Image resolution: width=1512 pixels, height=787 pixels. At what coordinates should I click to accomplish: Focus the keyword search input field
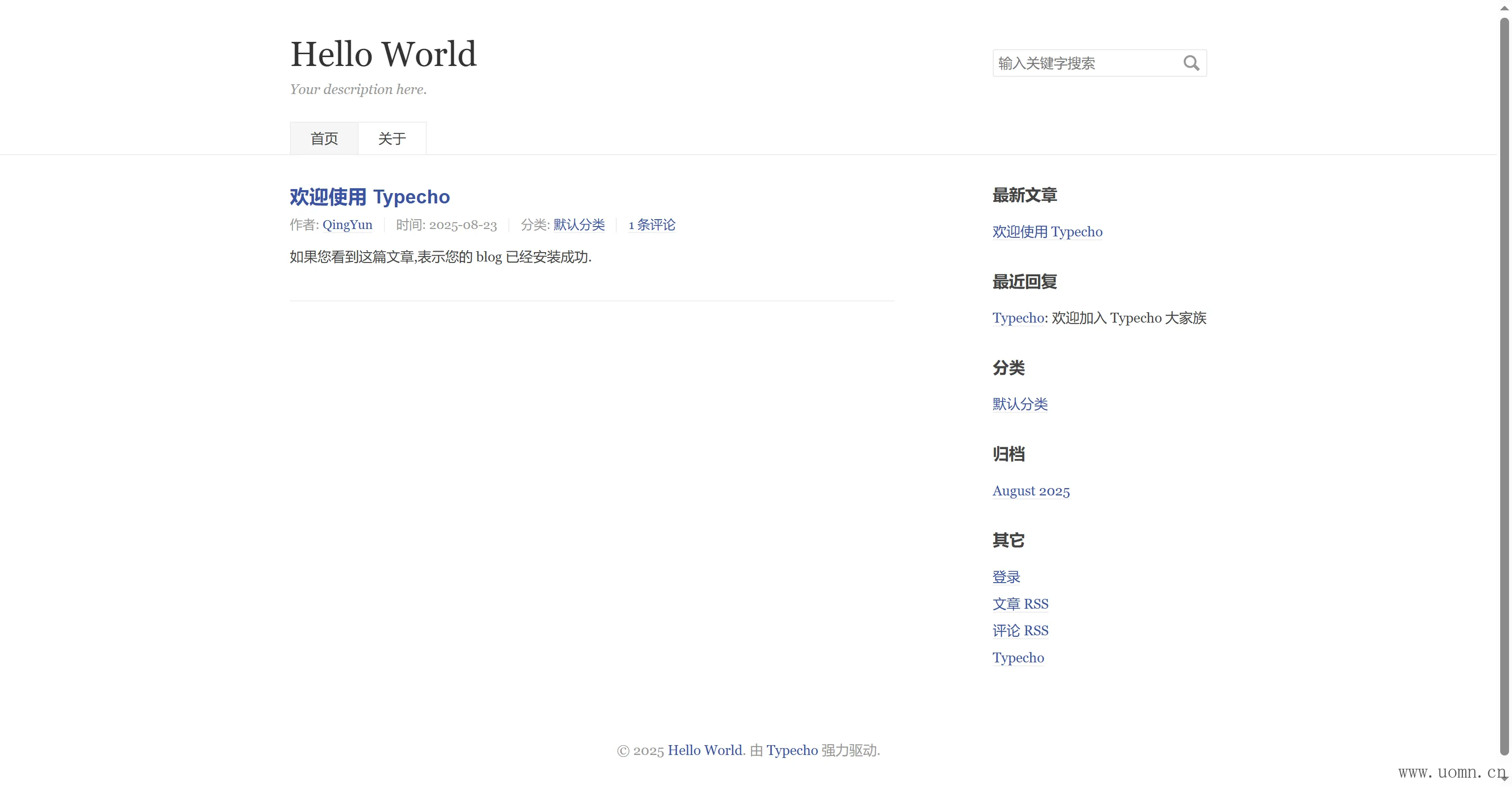pos(1086,63)
